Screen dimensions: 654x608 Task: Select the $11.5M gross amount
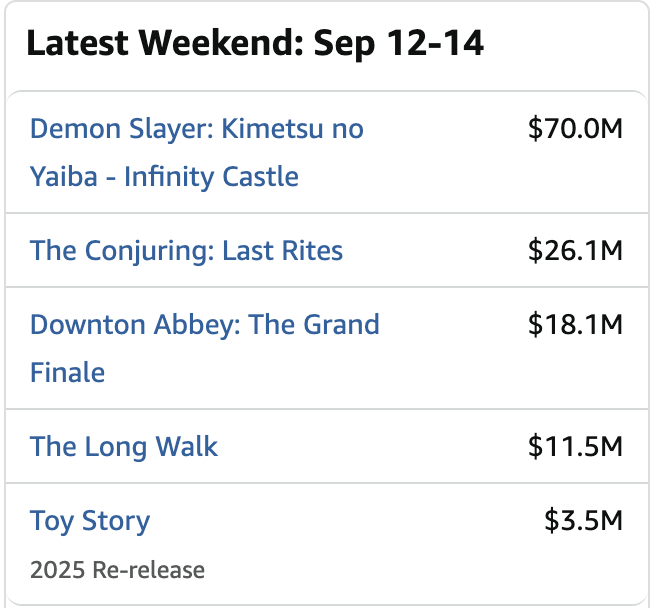click(x=575, y=446)
